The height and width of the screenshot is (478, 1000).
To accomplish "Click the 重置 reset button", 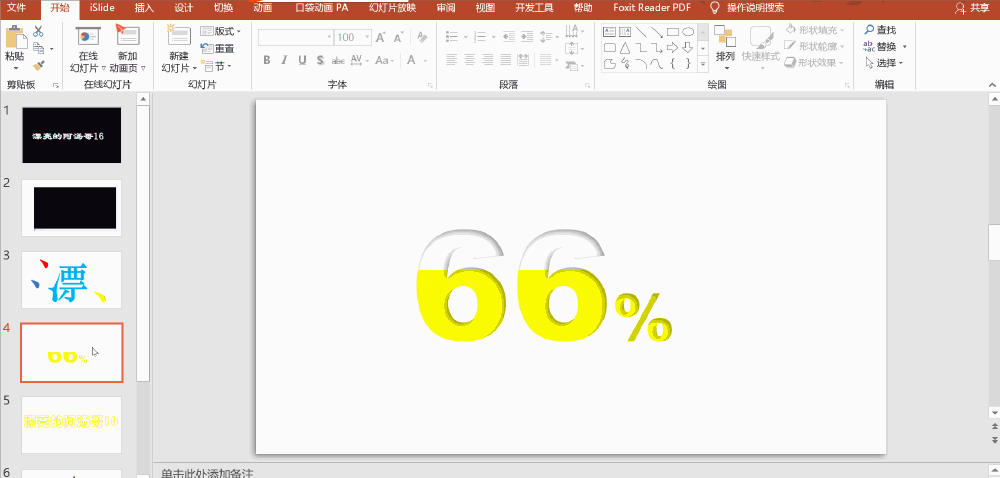I will (217, 48).
